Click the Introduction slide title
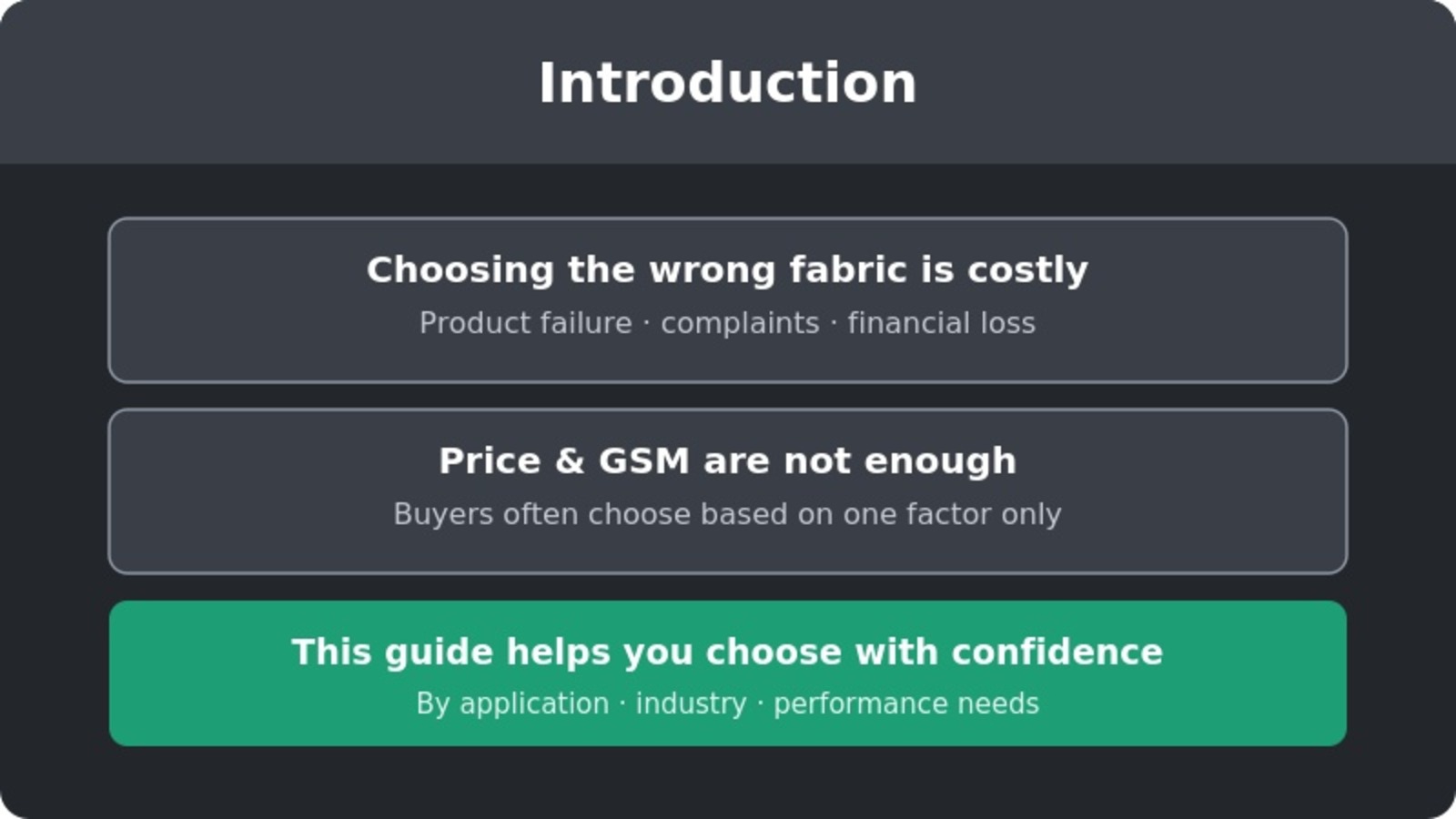1456x819 pixels. pyautogui.click(x=727, y=83)
